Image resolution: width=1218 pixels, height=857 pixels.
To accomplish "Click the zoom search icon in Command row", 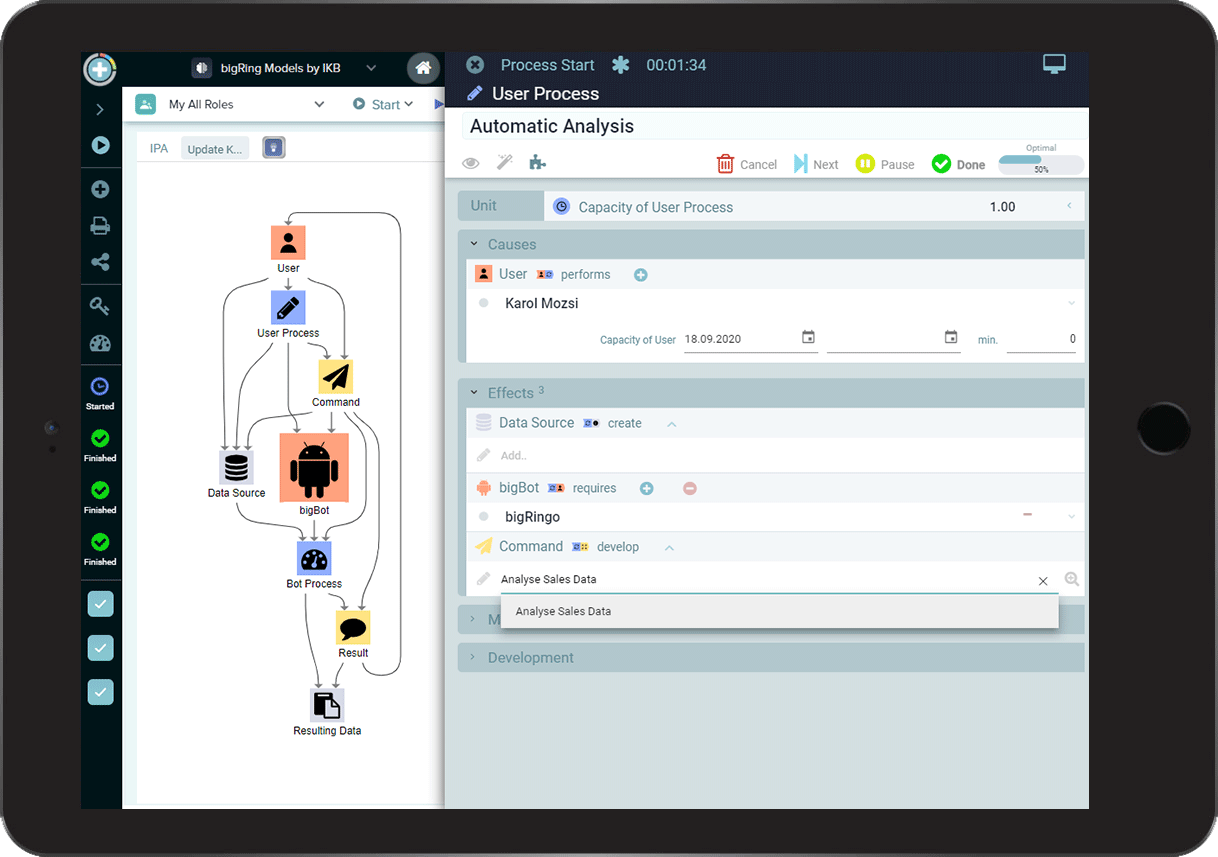I will pos(1072,579).
